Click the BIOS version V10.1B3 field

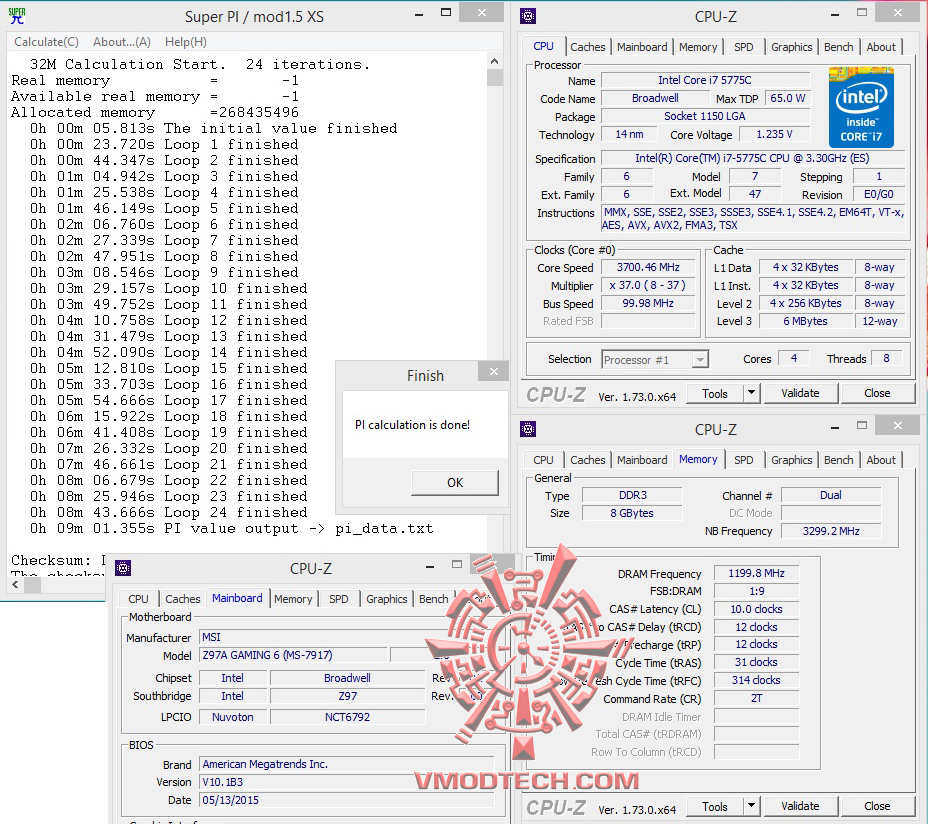(x=347, y=782)
